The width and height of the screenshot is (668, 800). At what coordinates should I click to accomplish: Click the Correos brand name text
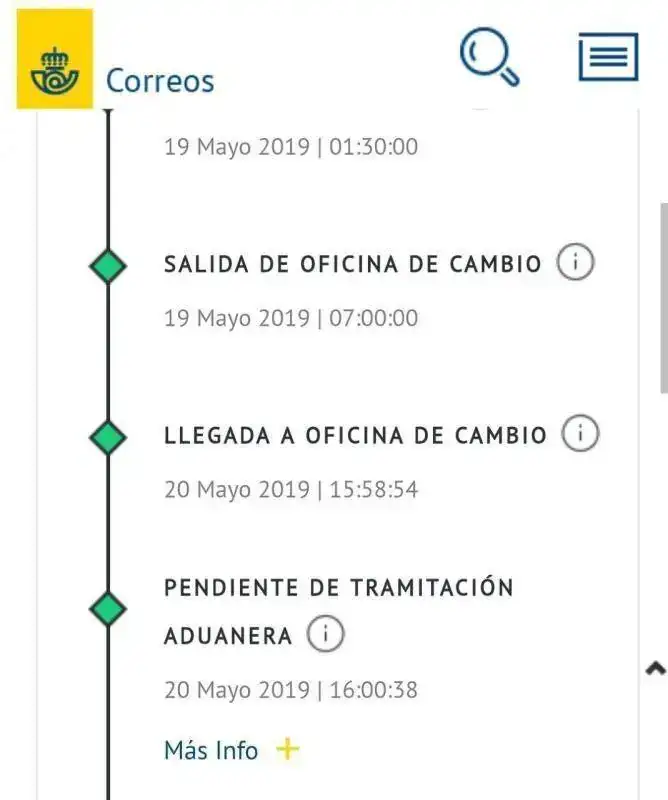[160, 81]
